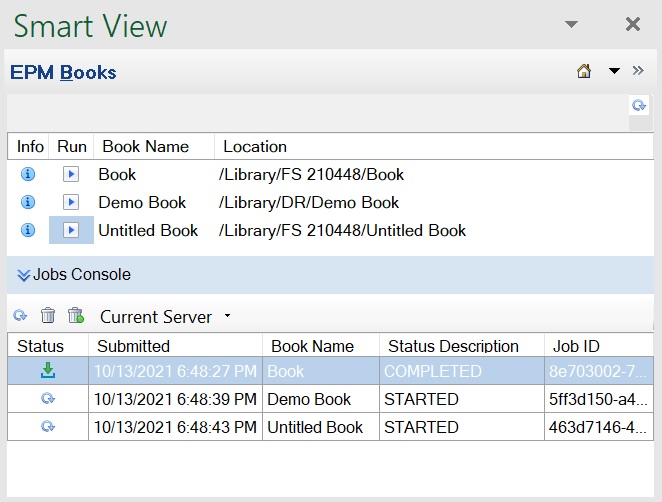The width and height of the screenshot is (662, 502).
Task: Open the Current Server dropdown
Action: [228, 315]
